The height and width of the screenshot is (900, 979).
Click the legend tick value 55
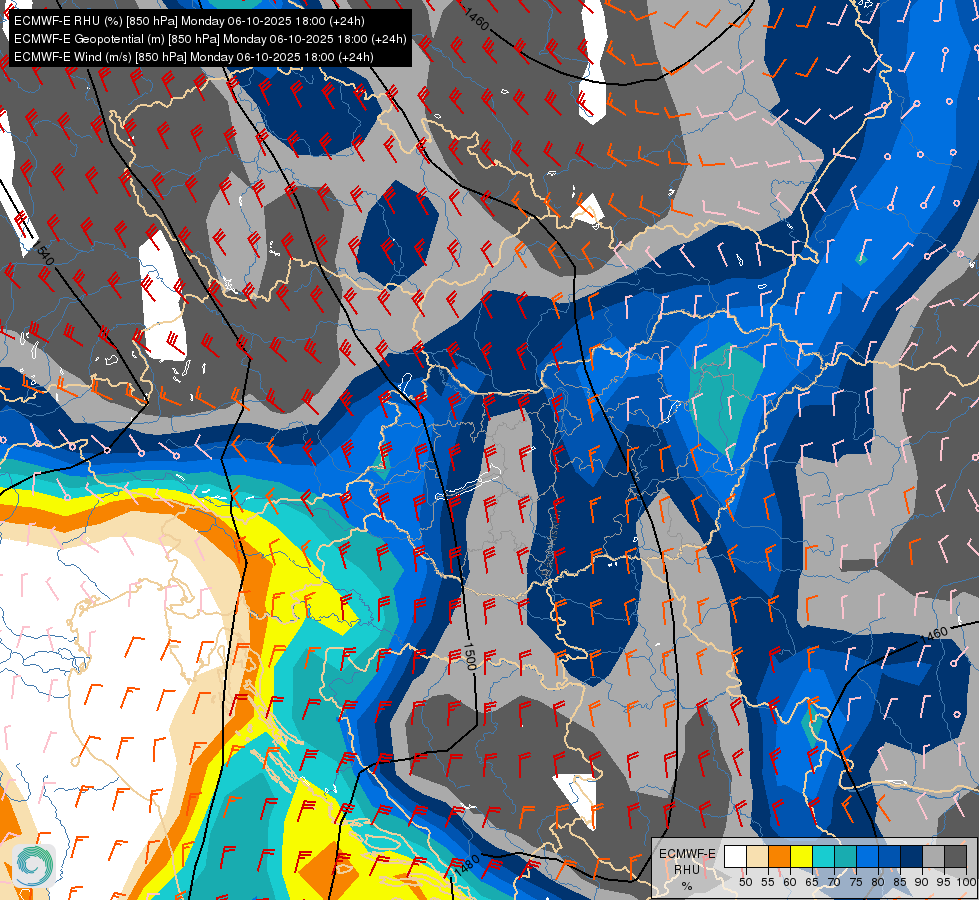click(x=768, y=882)
